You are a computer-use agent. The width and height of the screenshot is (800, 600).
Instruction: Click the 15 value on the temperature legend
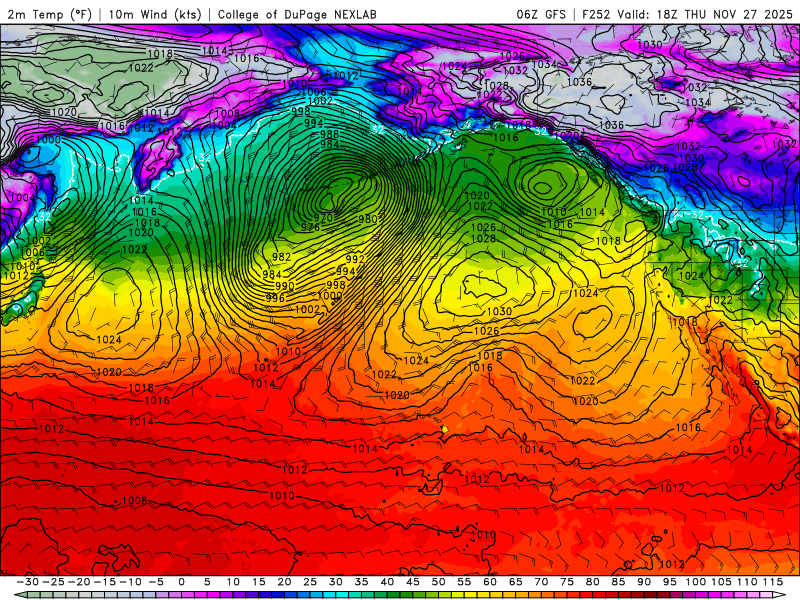click(258, 582)
